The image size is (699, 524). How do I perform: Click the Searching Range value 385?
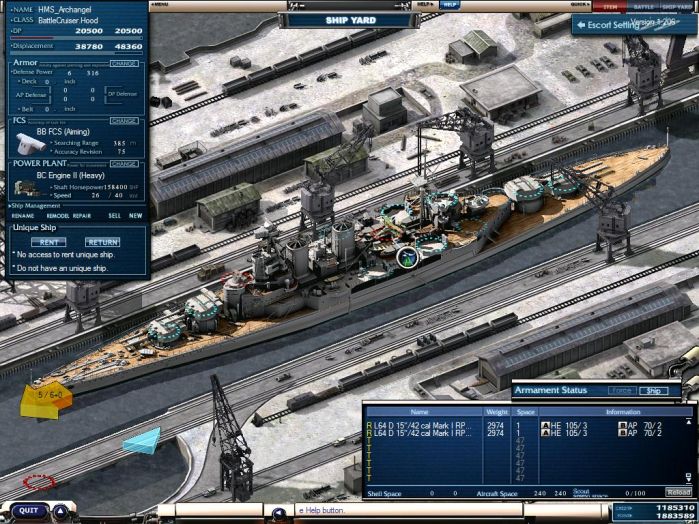tap(119, 144)
